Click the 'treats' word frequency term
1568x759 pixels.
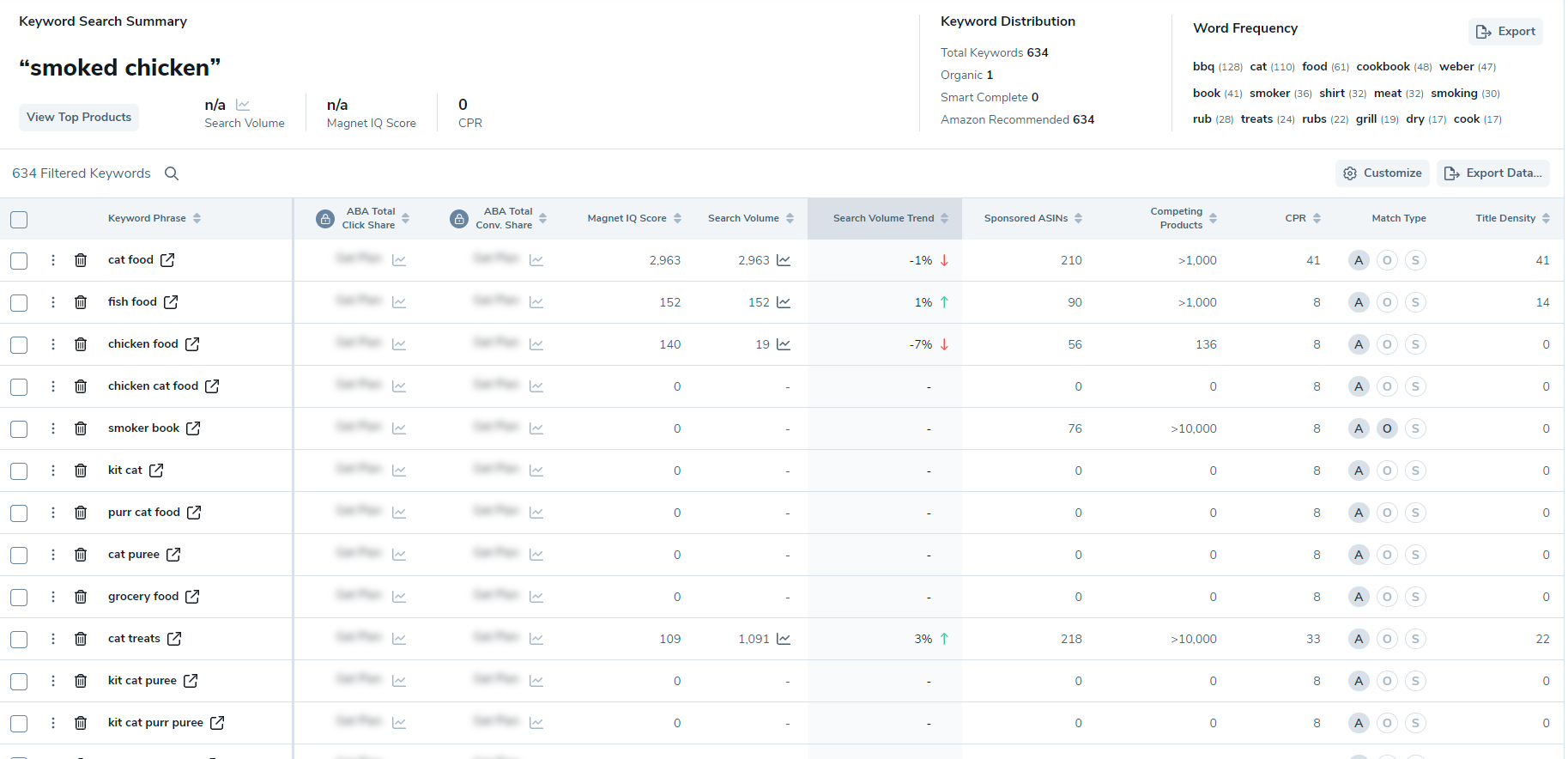tap(1256, 119)
